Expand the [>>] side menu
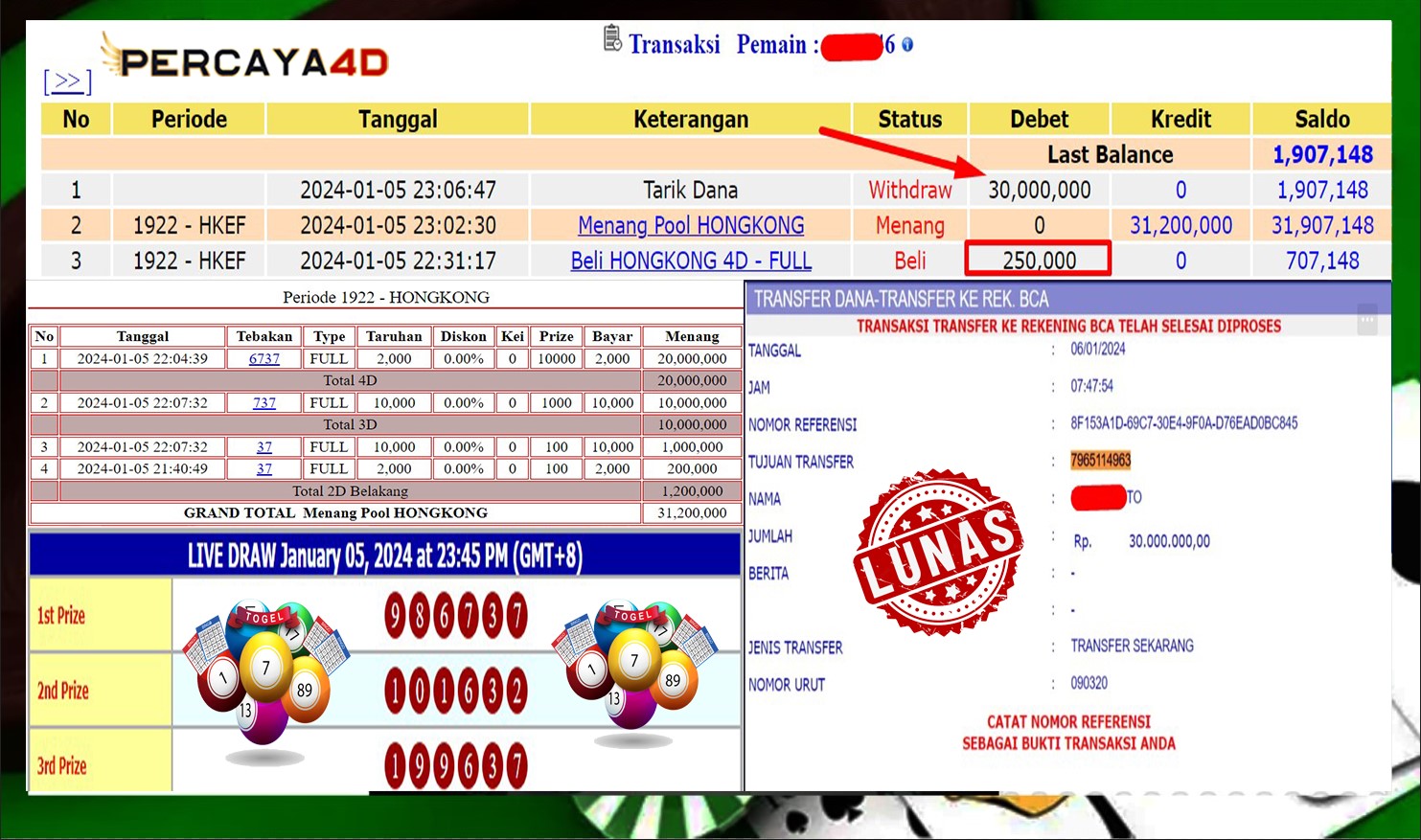 67,81
